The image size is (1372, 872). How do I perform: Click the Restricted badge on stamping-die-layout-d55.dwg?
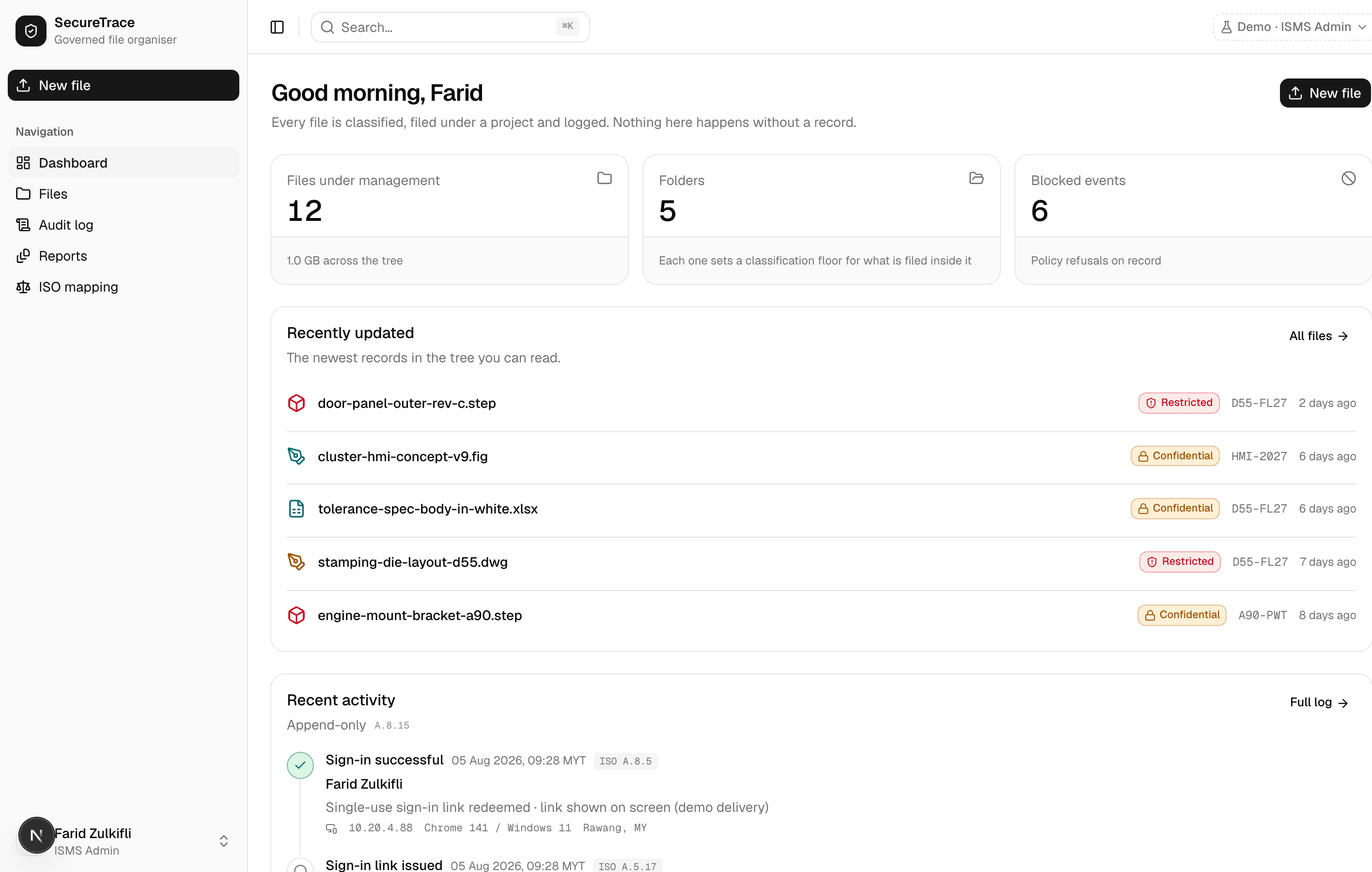[1180, 561]
